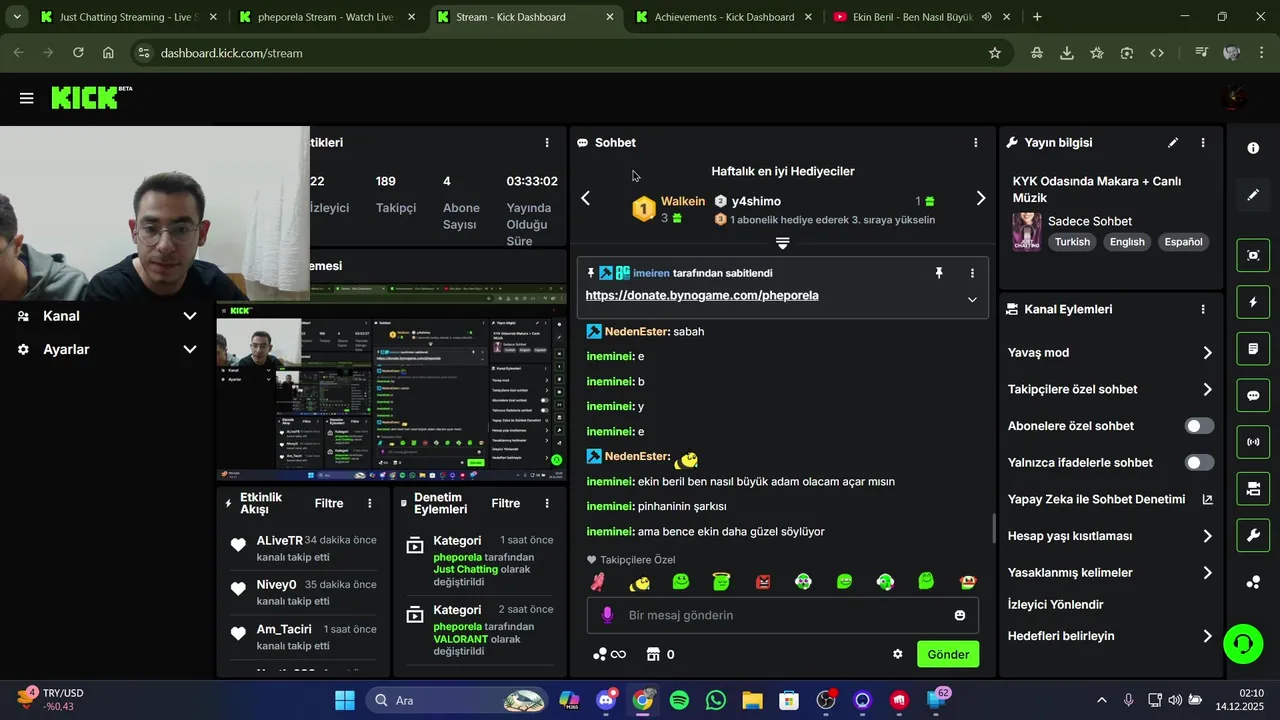This screenshot has width=1280, height=720.
Task: Show previous gifter leaderboard slide
Action: 586,198
